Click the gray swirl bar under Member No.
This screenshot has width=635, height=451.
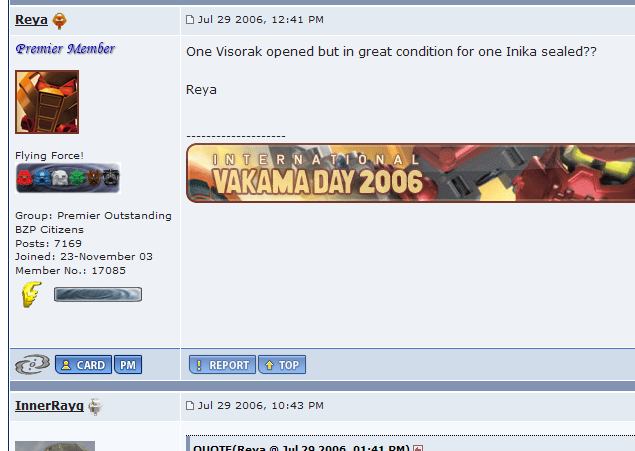coord(98,294)
